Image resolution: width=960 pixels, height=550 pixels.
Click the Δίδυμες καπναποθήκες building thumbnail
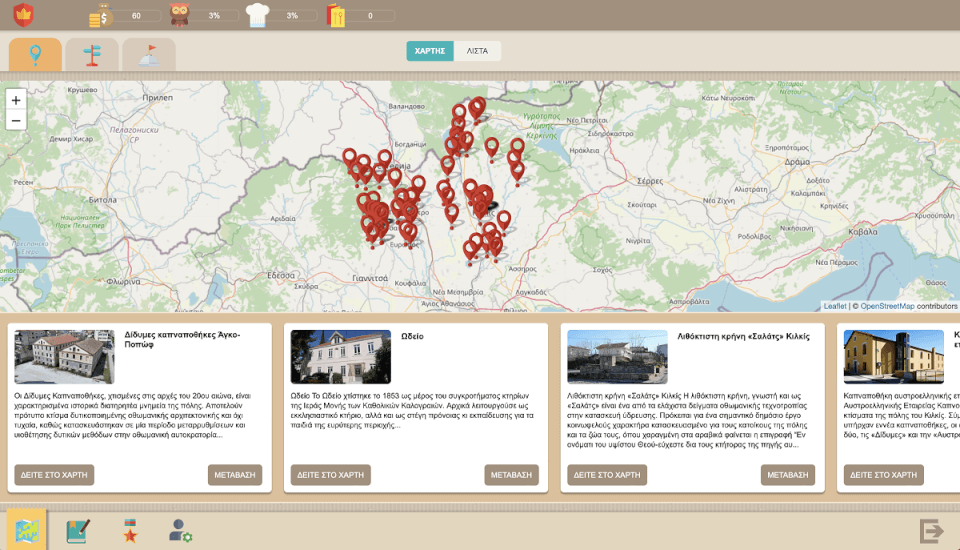pyautogui.click(x=64, y=357)
